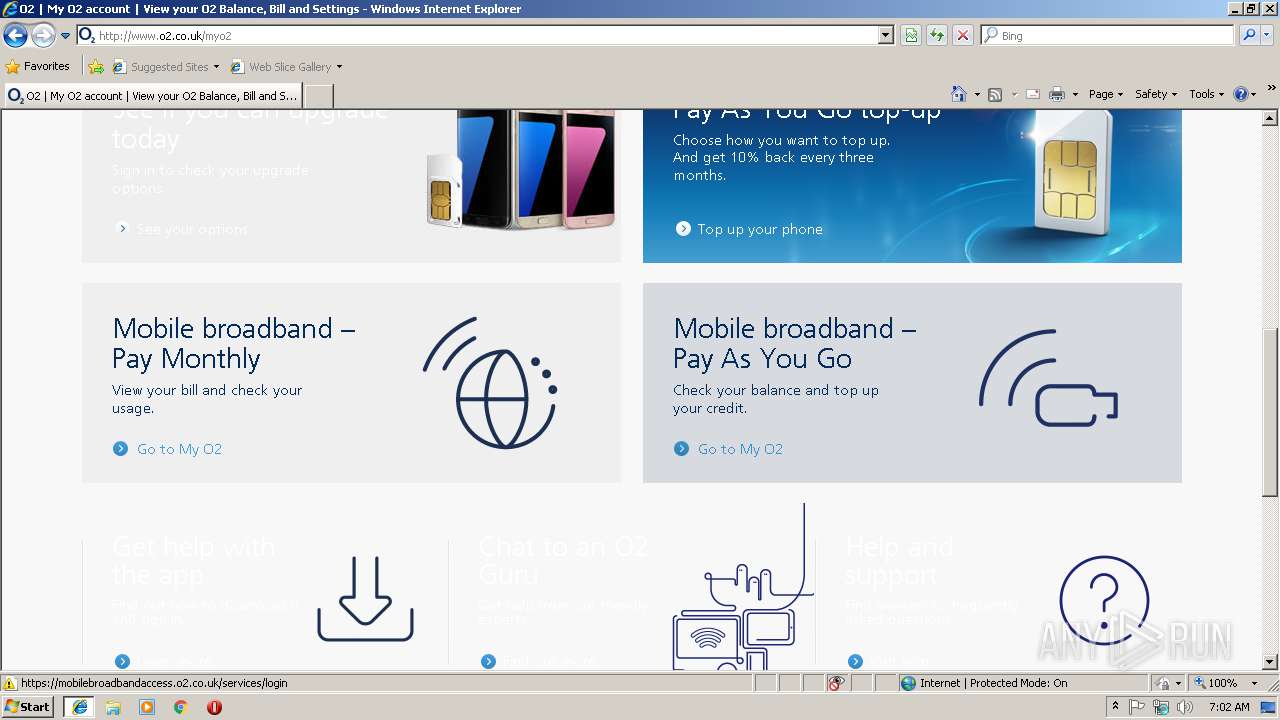1280x720 pixels.
Task: Open a new blank tab
Action: point(318,96)
